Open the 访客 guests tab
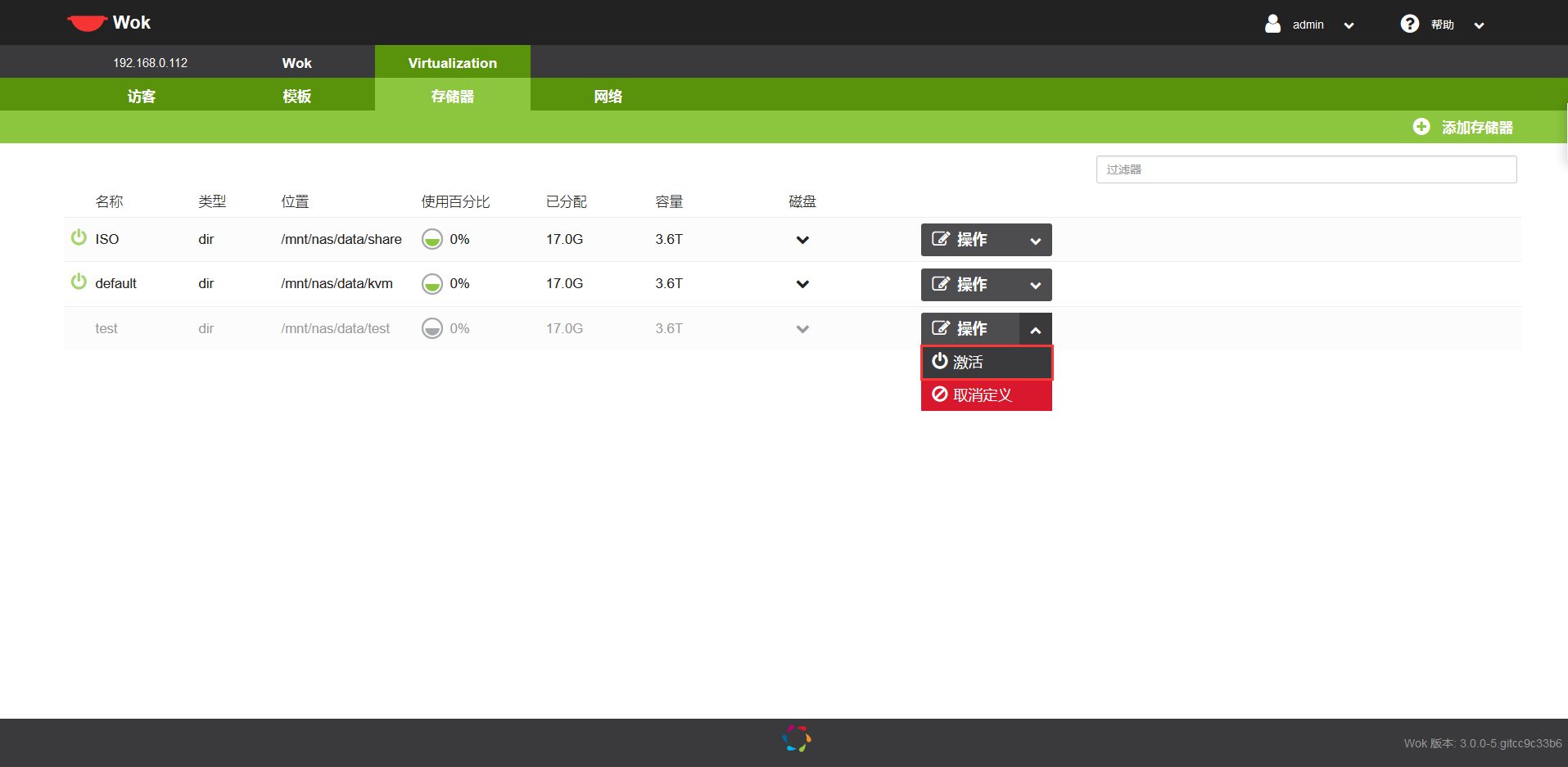This screenshot has height=767, width=1568. point(142,95)
